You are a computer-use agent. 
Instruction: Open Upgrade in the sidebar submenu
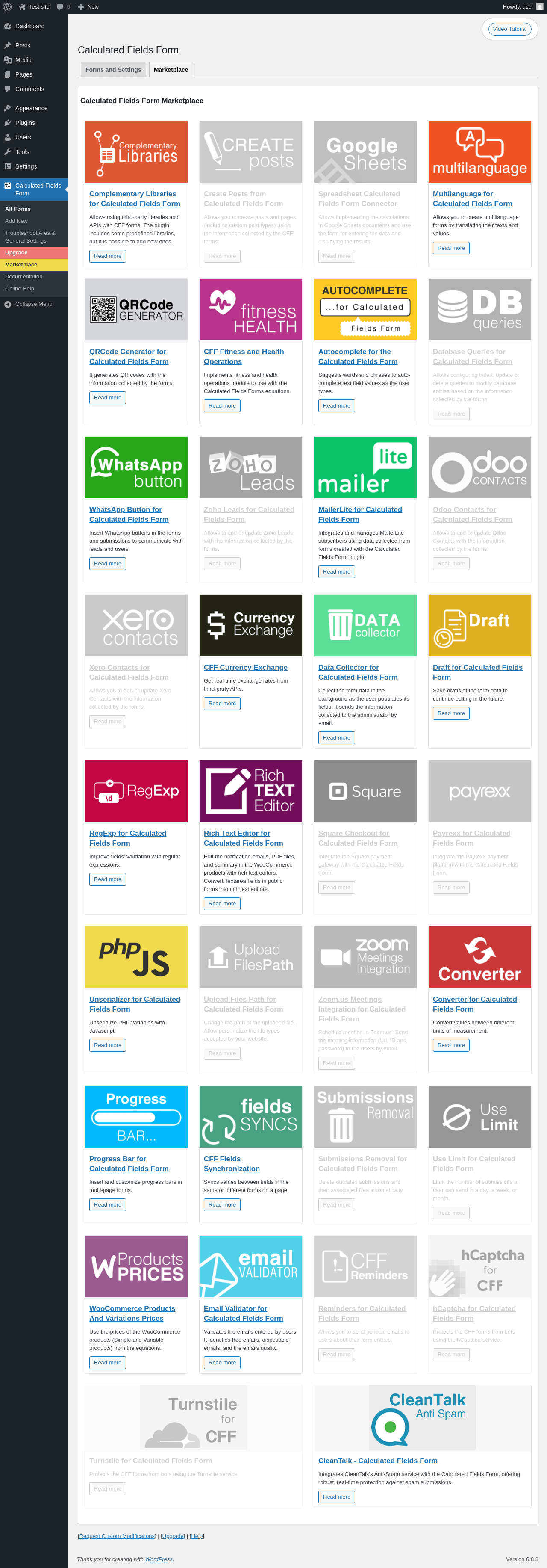pos(16,253)
